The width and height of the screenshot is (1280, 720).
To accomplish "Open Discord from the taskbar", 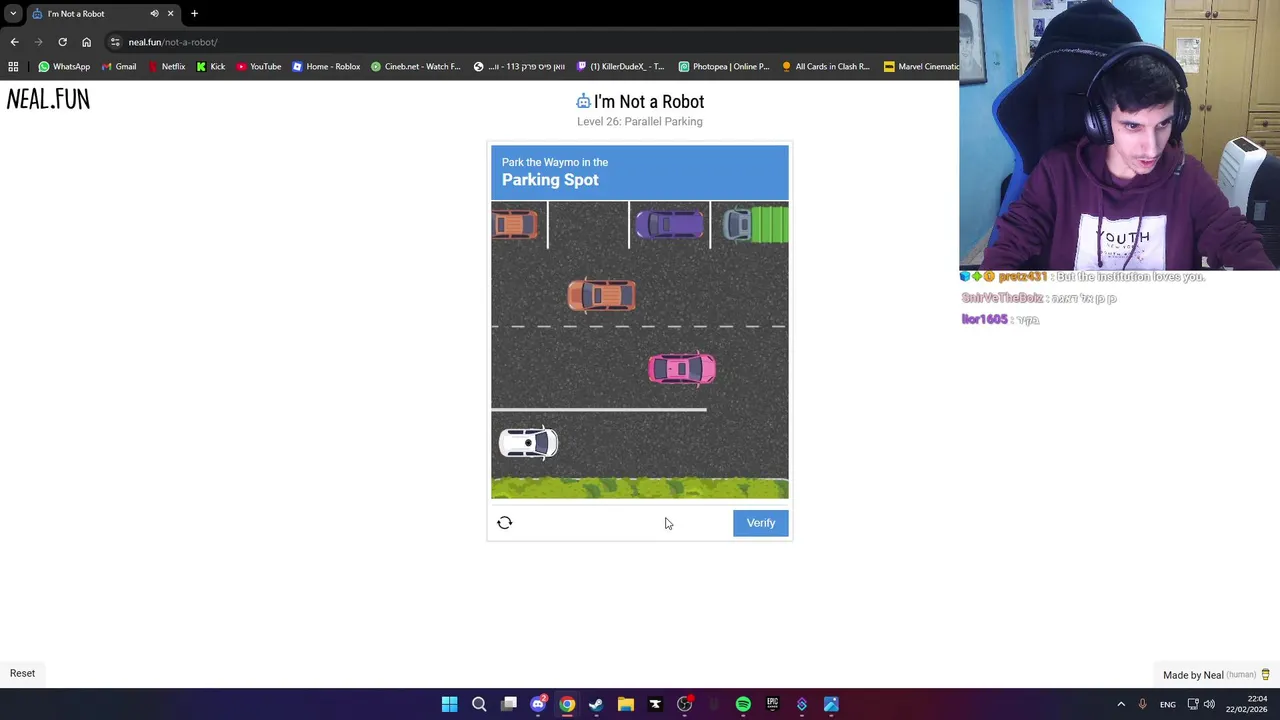I will tap(538, 704).
